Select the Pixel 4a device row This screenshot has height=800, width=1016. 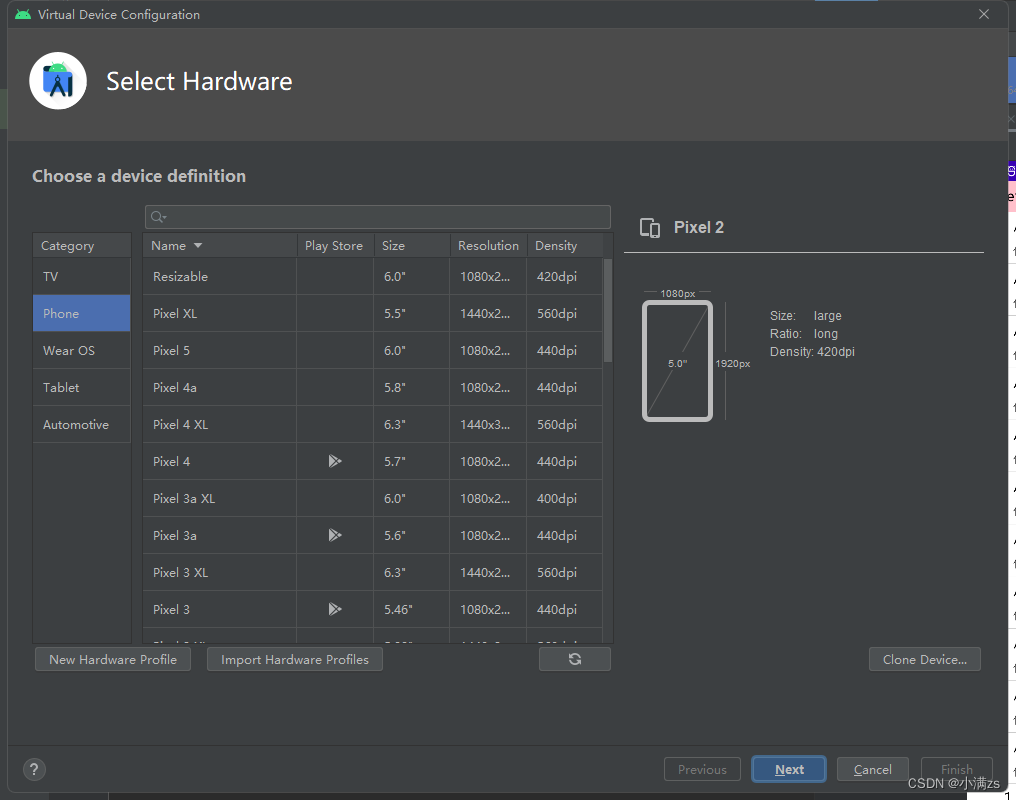(x=220, y=388)
